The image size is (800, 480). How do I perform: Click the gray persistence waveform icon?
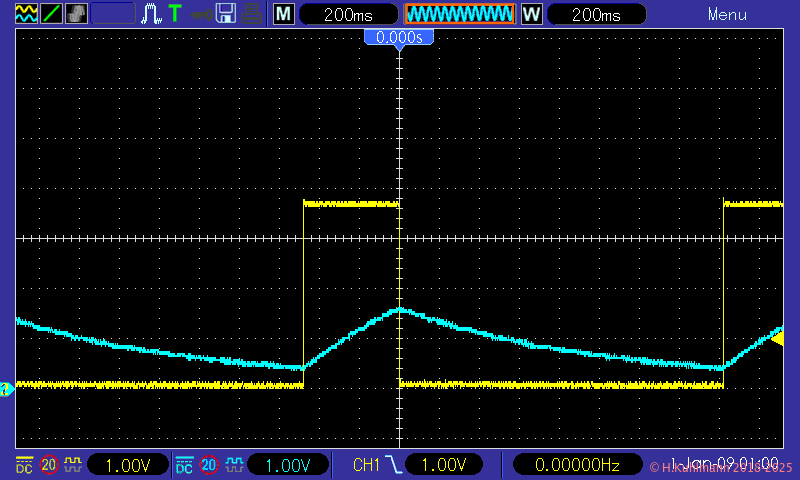[75, 14]
